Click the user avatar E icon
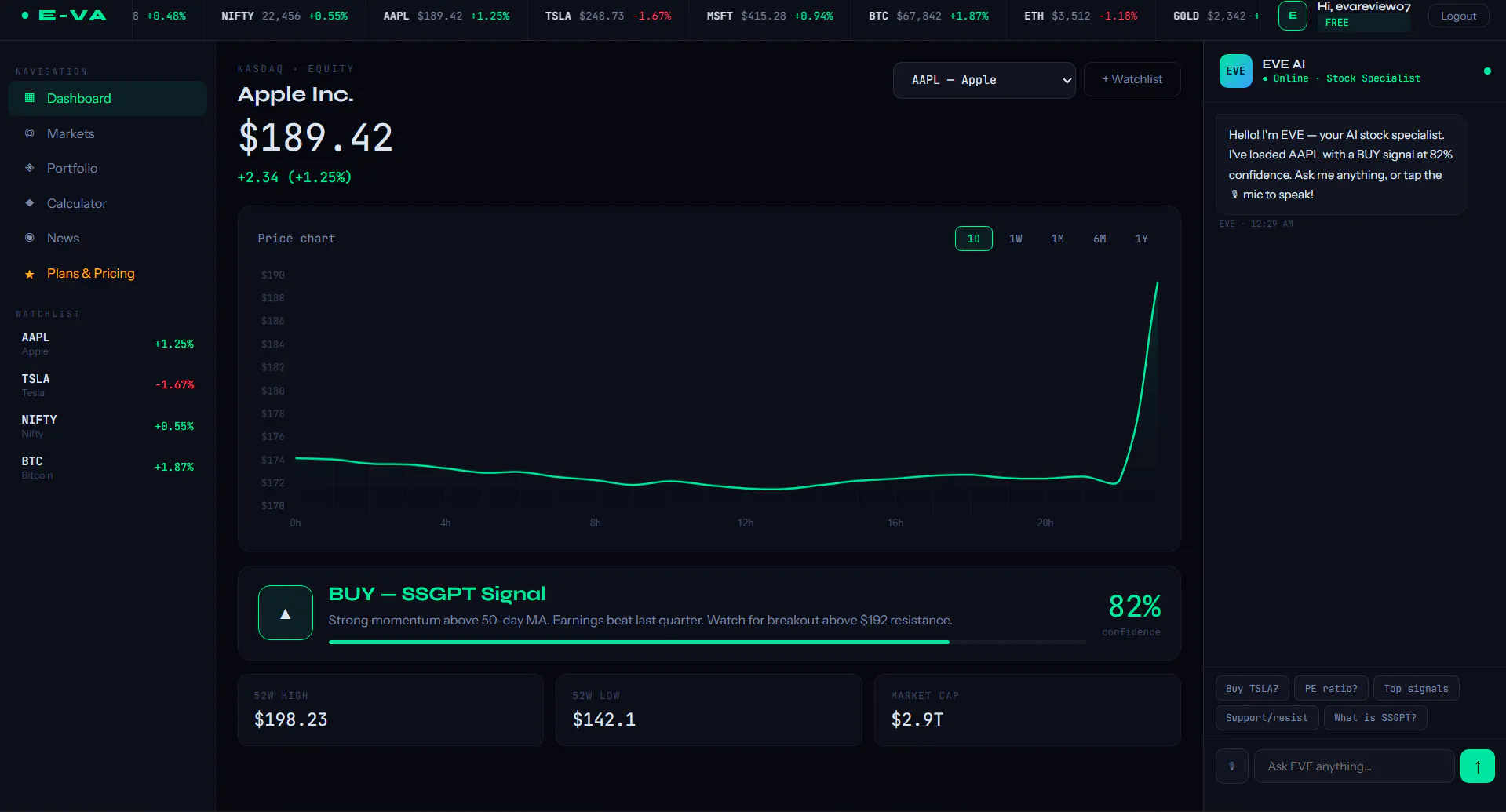1506x812 pixels. [x=1293, y=16]
